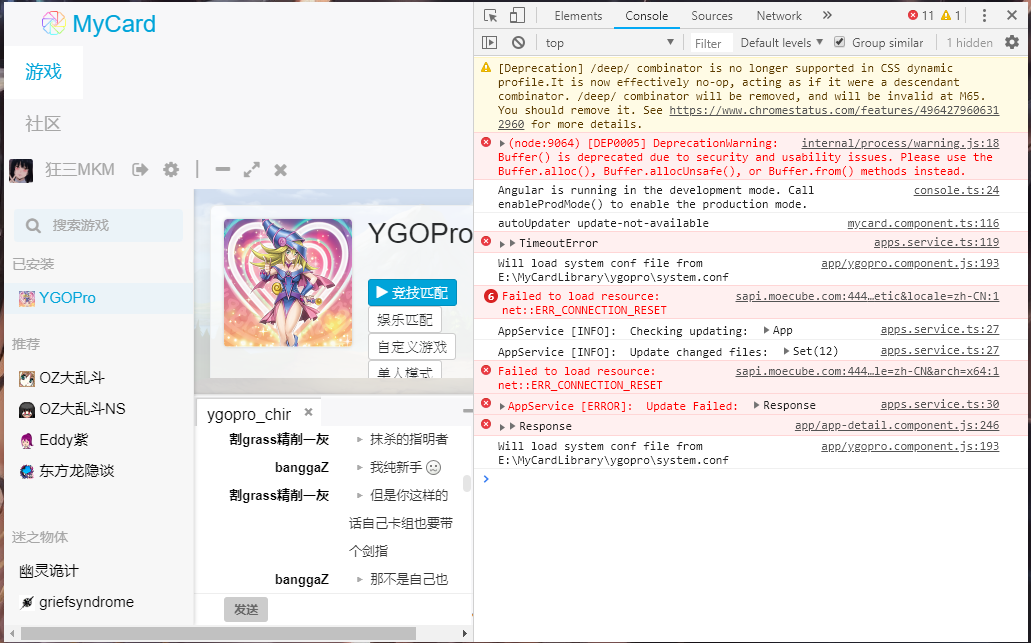
Task: Click the 东方龙隐谈 game icon
Action: [x=27, y=471]
